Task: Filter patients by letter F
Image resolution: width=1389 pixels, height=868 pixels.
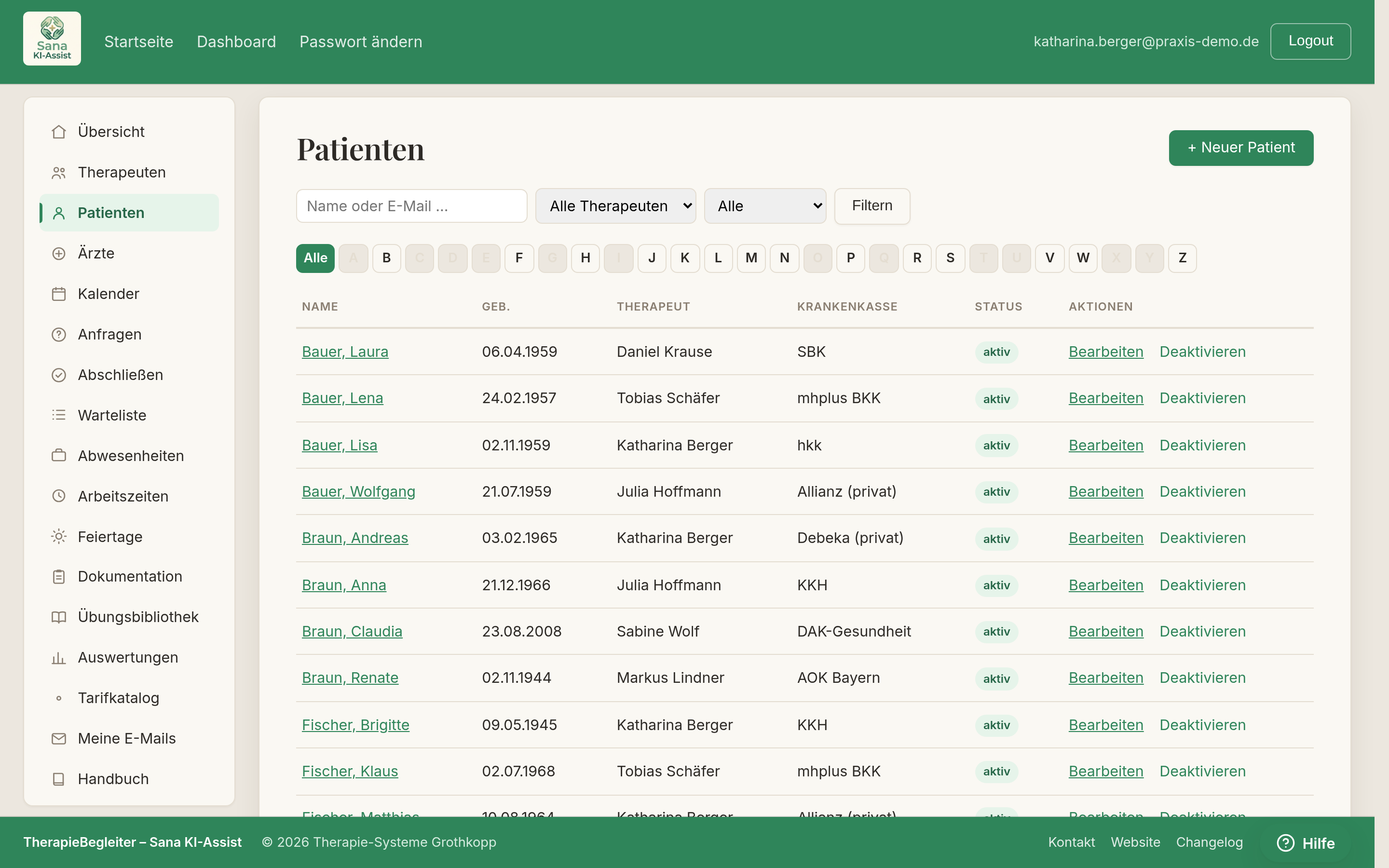Action: (x=519, y=258)
